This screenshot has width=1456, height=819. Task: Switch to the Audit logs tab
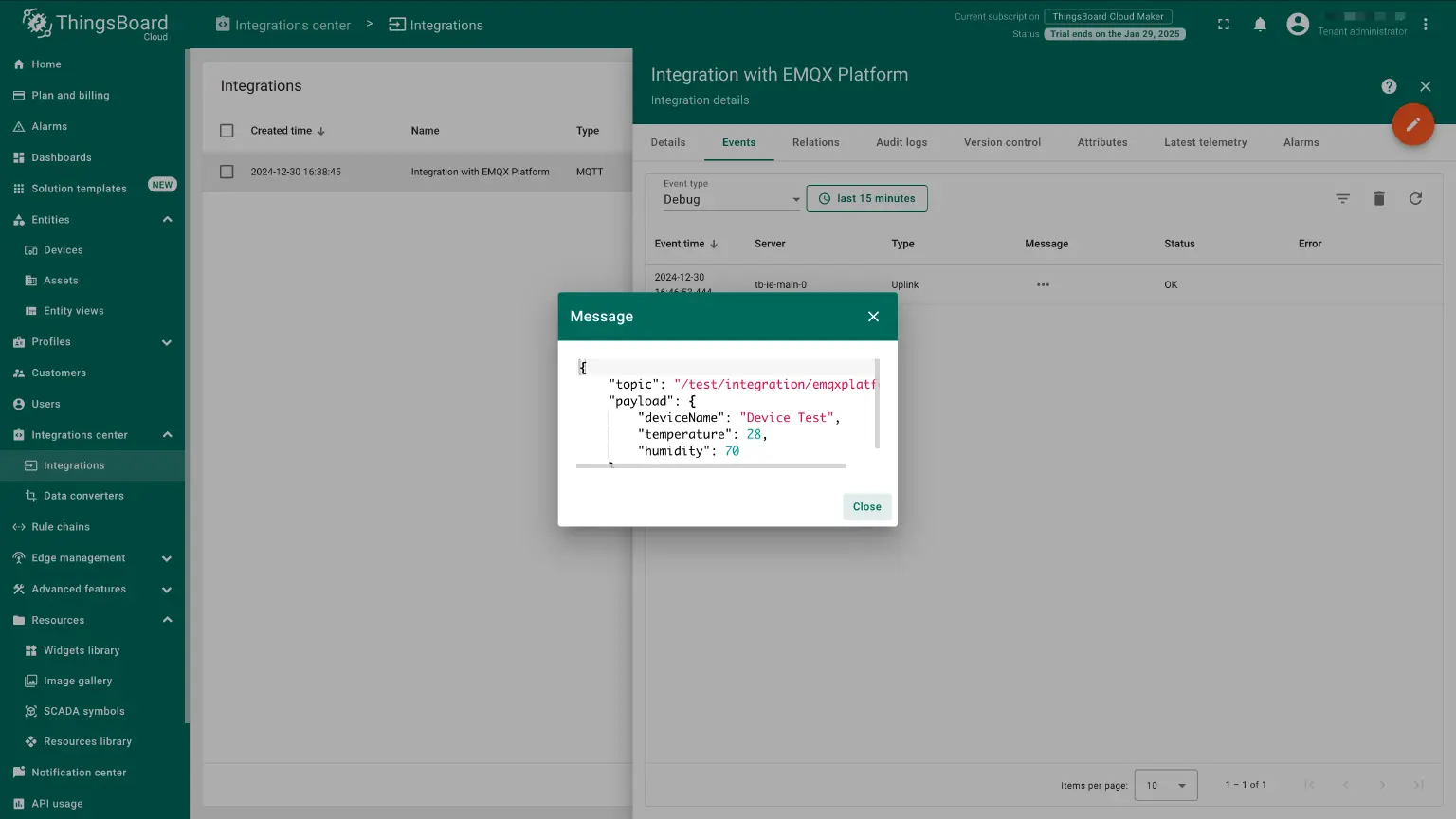[901, 142]
